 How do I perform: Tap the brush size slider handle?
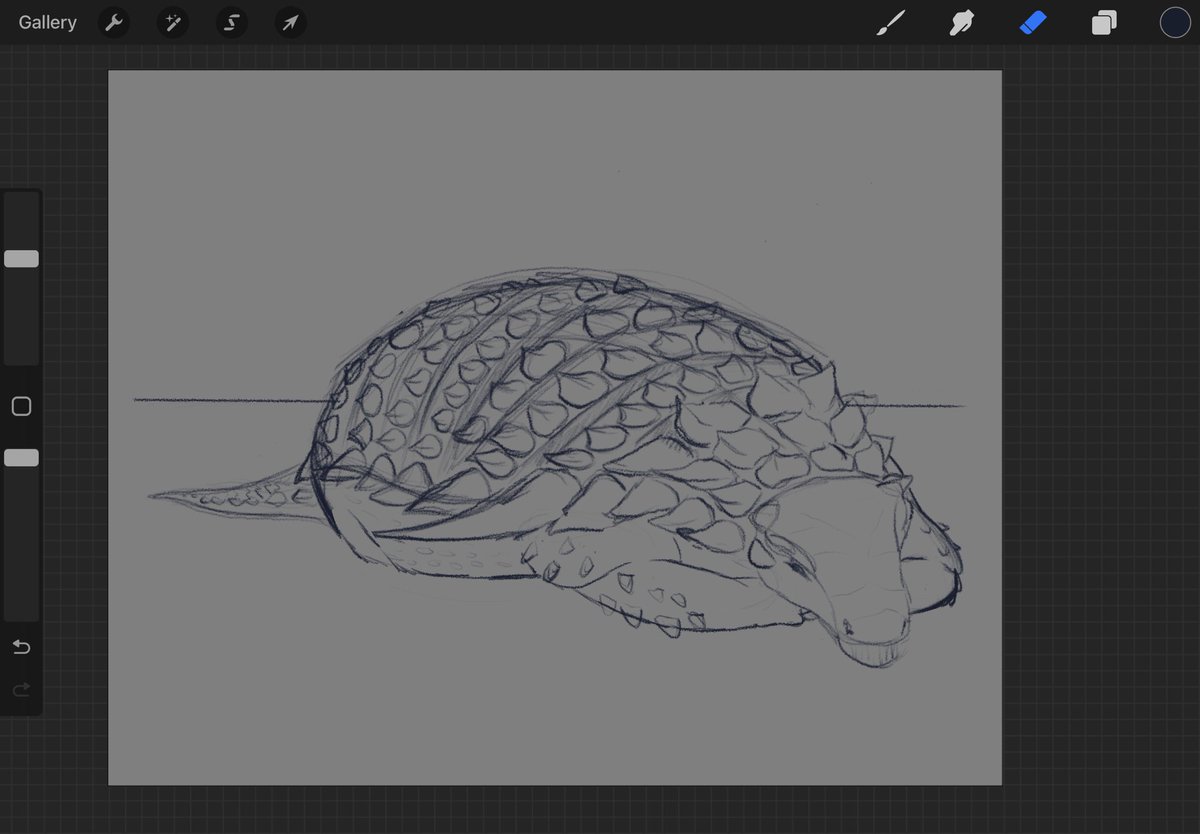click(21, 259)
